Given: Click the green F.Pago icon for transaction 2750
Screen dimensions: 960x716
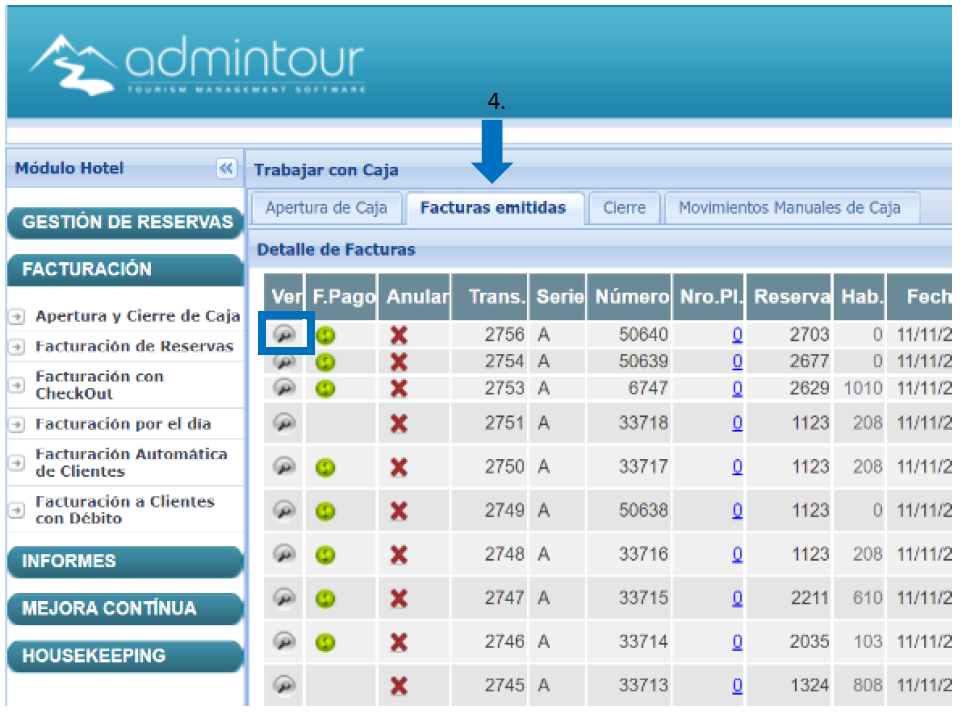Looking at the screenshot, I should (x=325, y=467).
